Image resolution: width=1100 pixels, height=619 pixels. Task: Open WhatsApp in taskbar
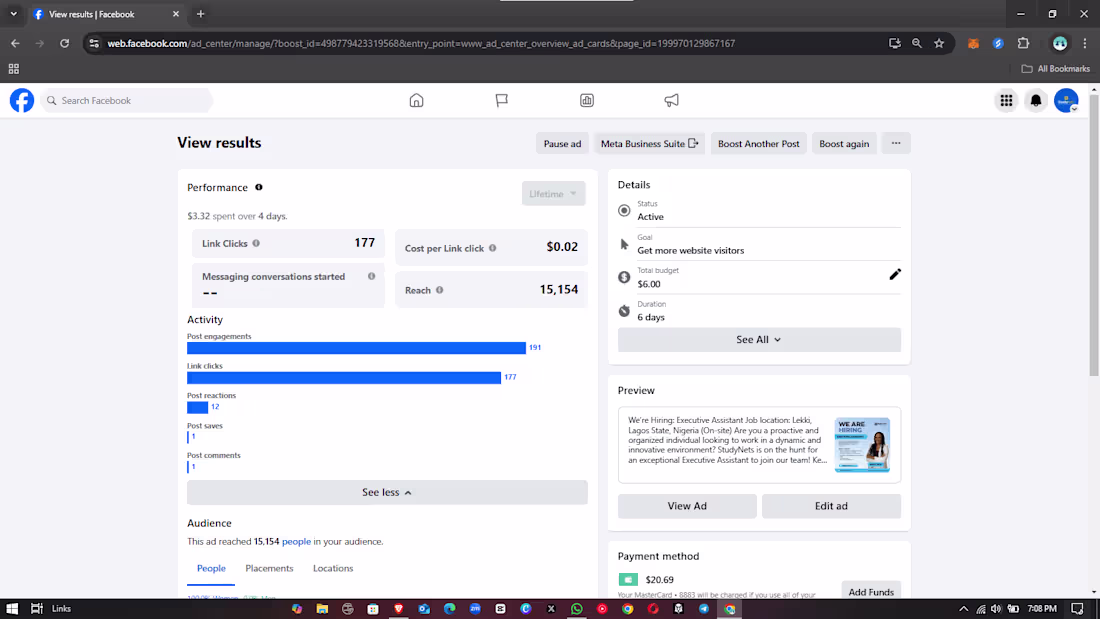click(577, 608)
